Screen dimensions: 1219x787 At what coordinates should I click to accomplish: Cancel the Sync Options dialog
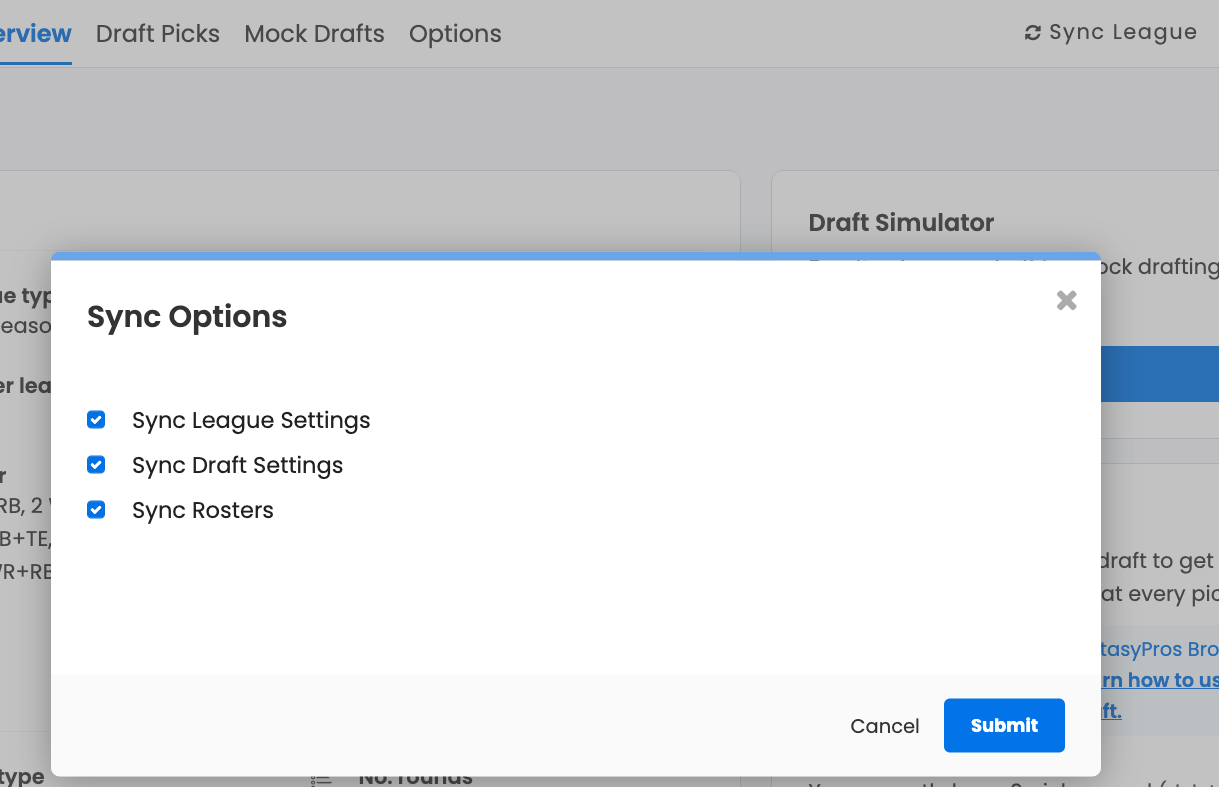[x=884, y=726]
